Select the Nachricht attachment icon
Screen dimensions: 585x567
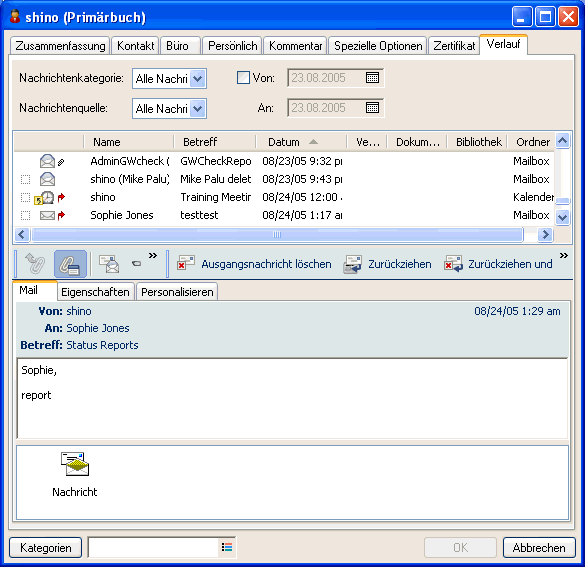[75, 464]
